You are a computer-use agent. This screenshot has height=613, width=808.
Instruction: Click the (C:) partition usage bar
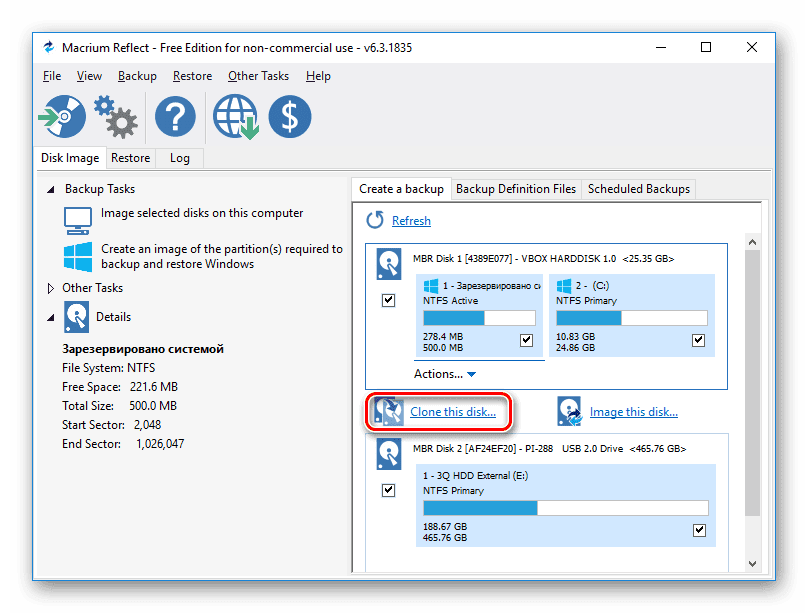click(x=632, y=318)
